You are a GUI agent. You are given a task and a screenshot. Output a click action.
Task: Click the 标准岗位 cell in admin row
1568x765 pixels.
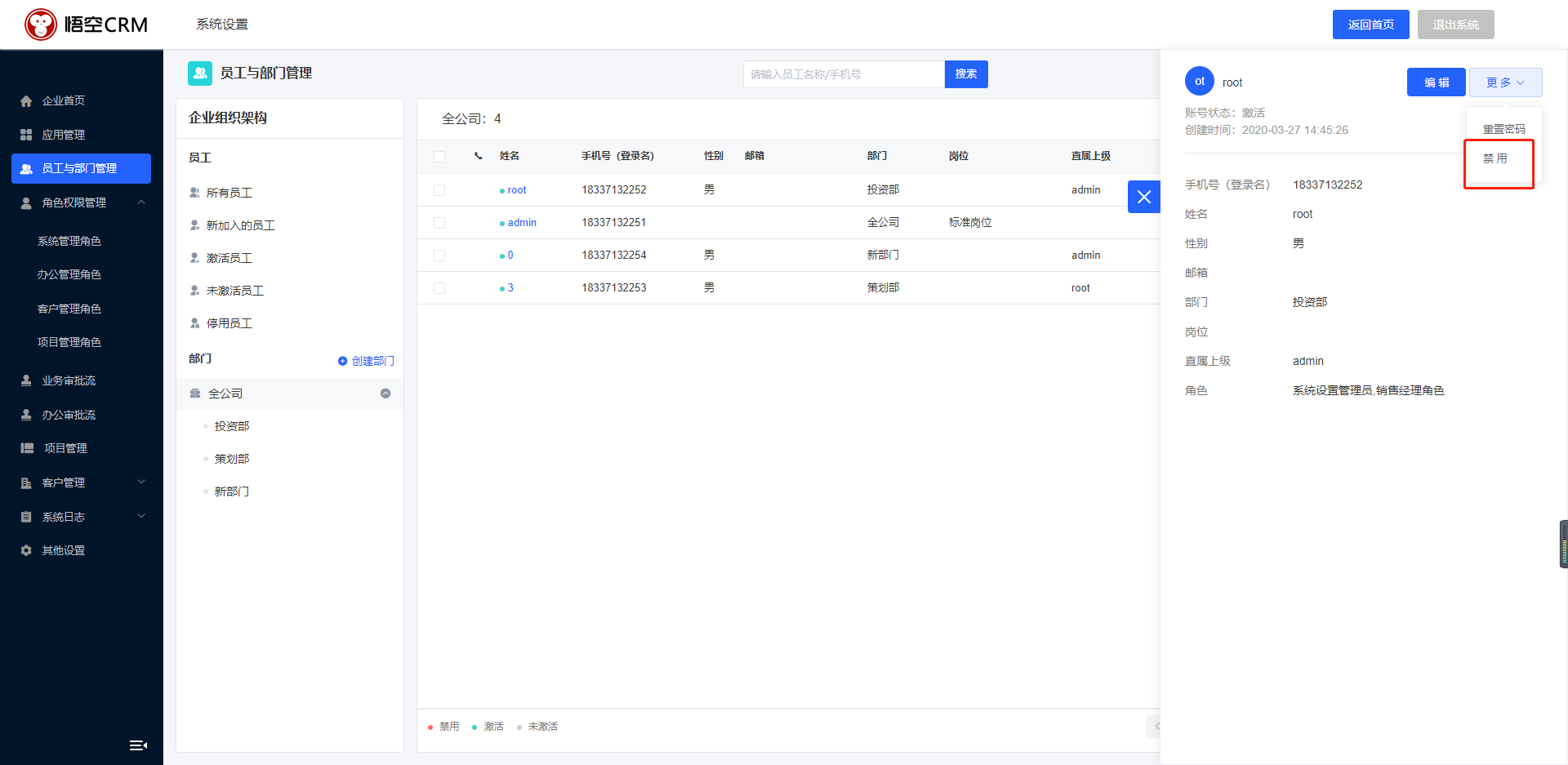click(x=970, y=223)
